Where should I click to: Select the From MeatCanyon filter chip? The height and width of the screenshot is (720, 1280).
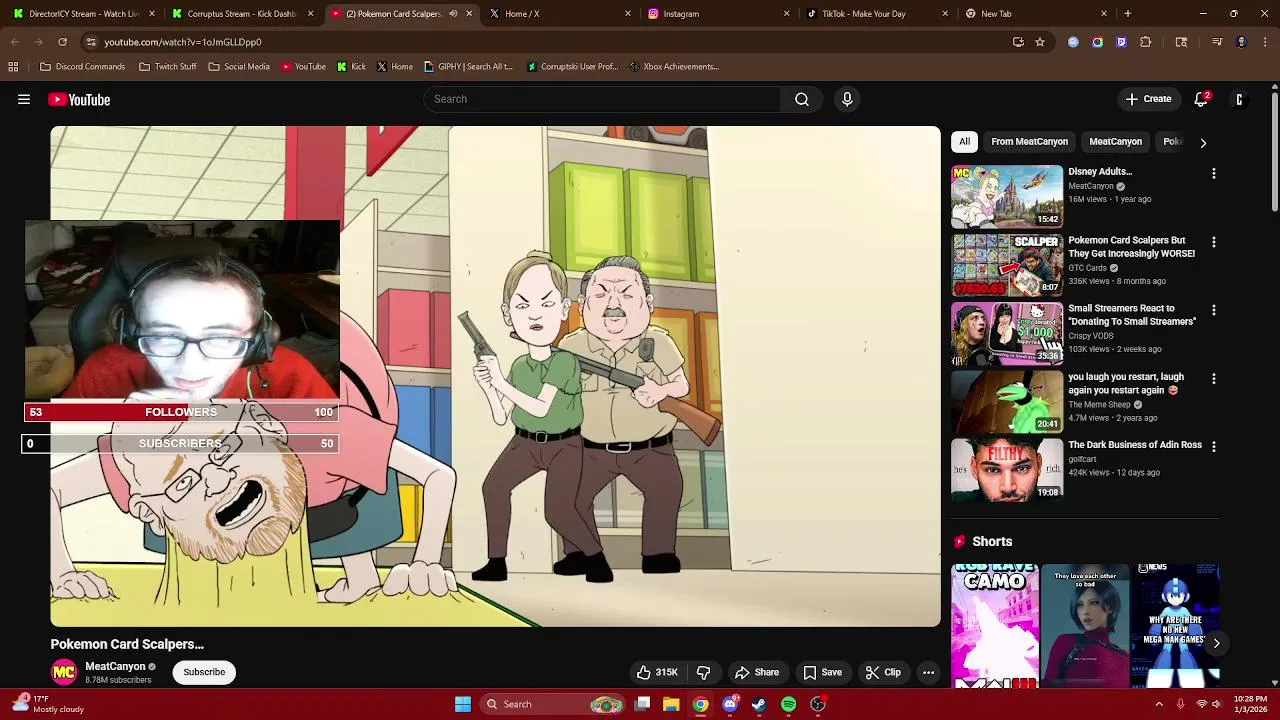coord(1029,142)
